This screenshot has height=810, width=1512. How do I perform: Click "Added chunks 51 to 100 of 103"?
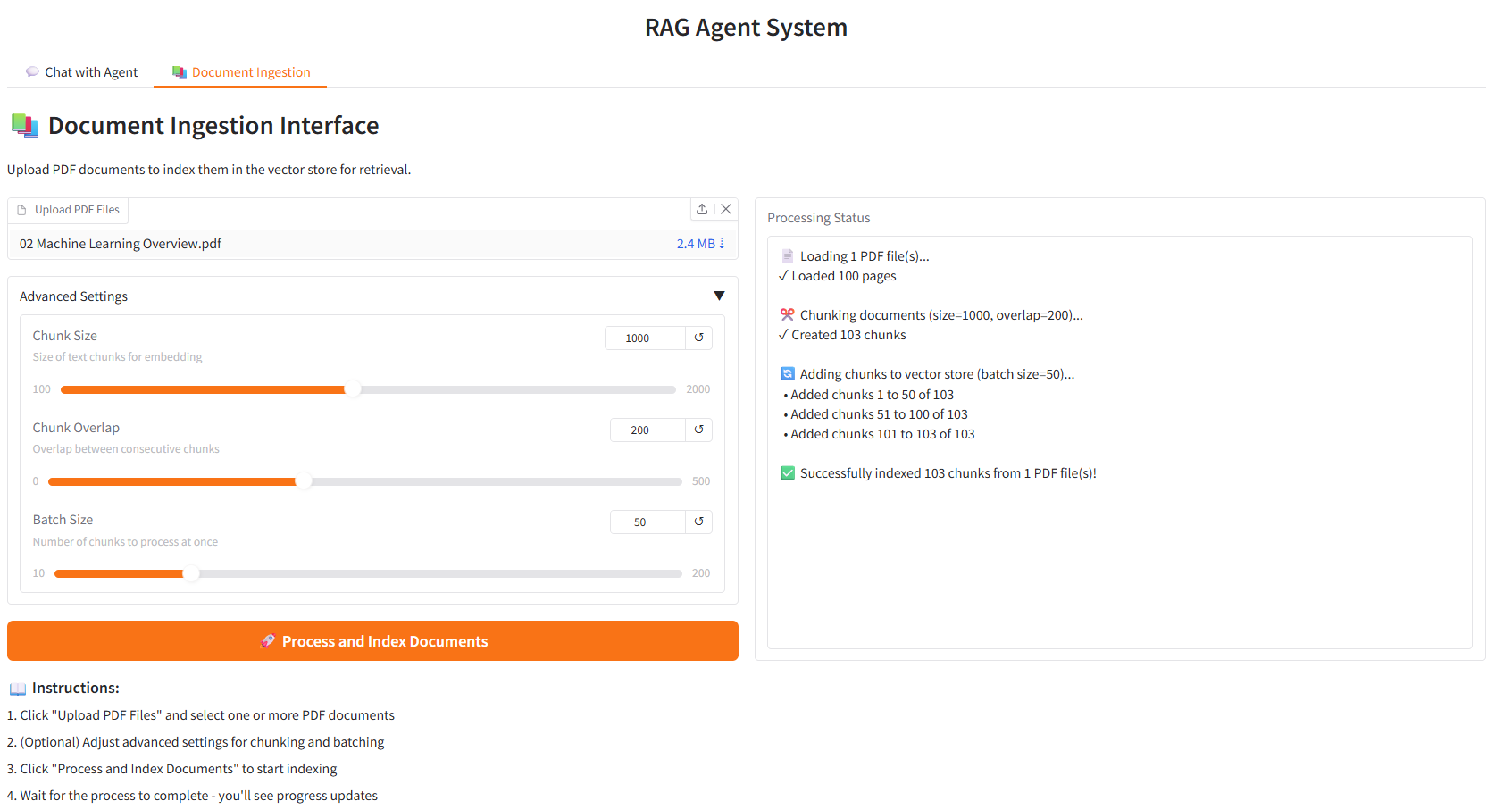pos(875,414)
